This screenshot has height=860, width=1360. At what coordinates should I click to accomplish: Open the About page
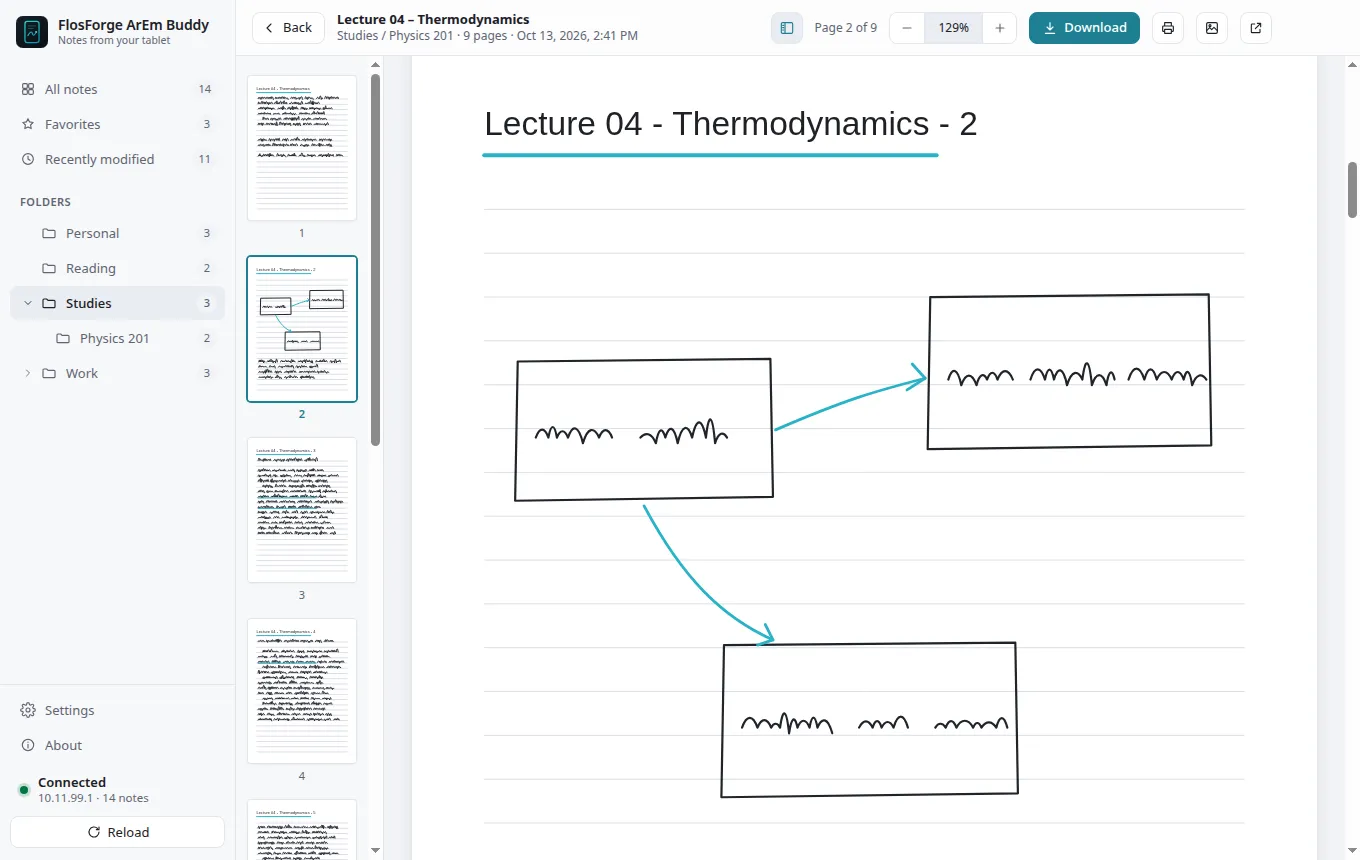pos(117,745)
